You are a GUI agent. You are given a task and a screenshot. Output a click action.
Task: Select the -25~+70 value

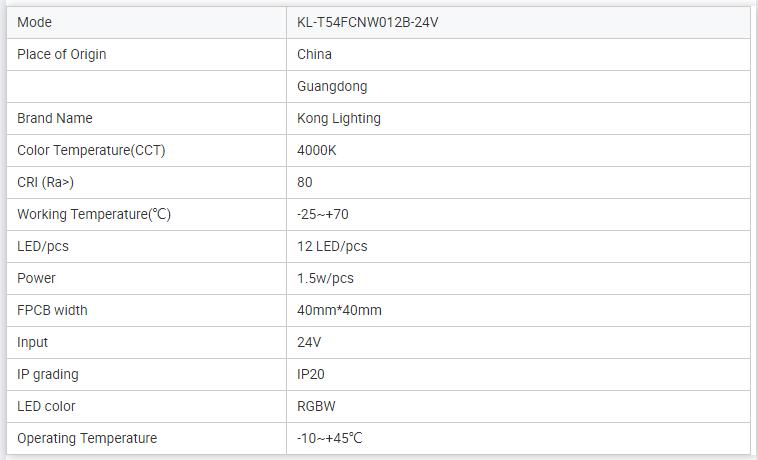tap(322, 214)
